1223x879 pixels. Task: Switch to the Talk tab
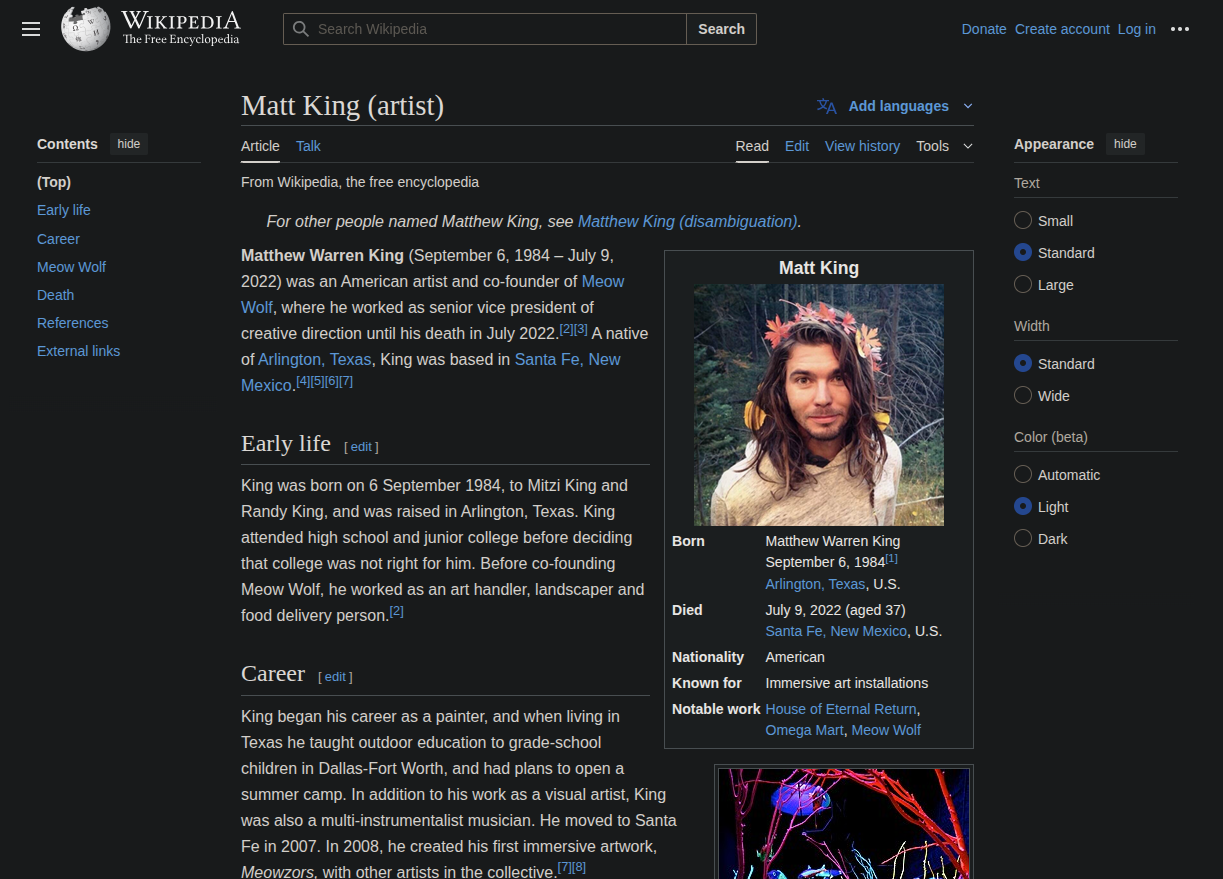point(308,146)
